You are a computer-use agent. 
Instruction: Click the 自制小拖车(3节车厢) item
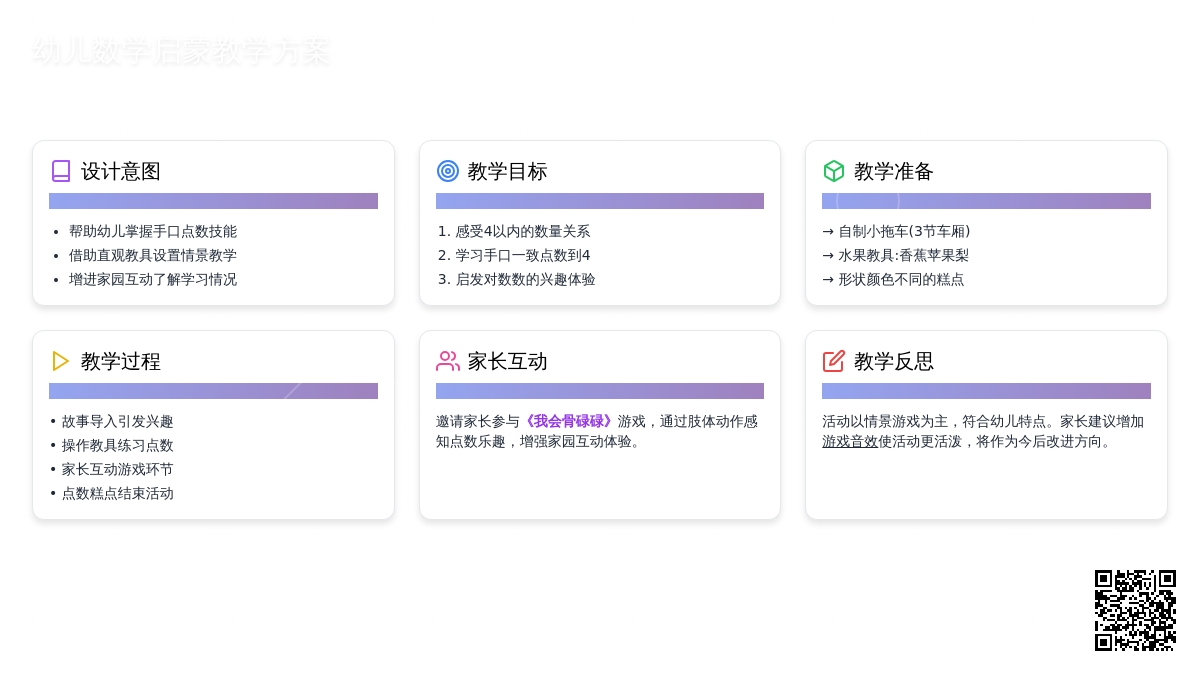point(904,232)
